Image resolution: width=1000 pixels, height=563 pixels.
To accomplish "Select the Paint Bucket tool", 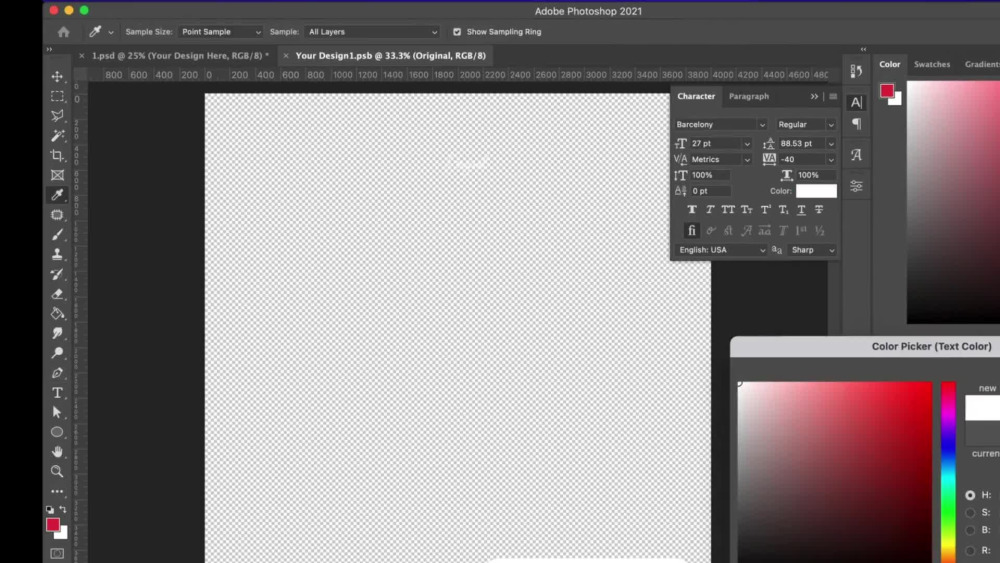I will click(x=57, y=314).
